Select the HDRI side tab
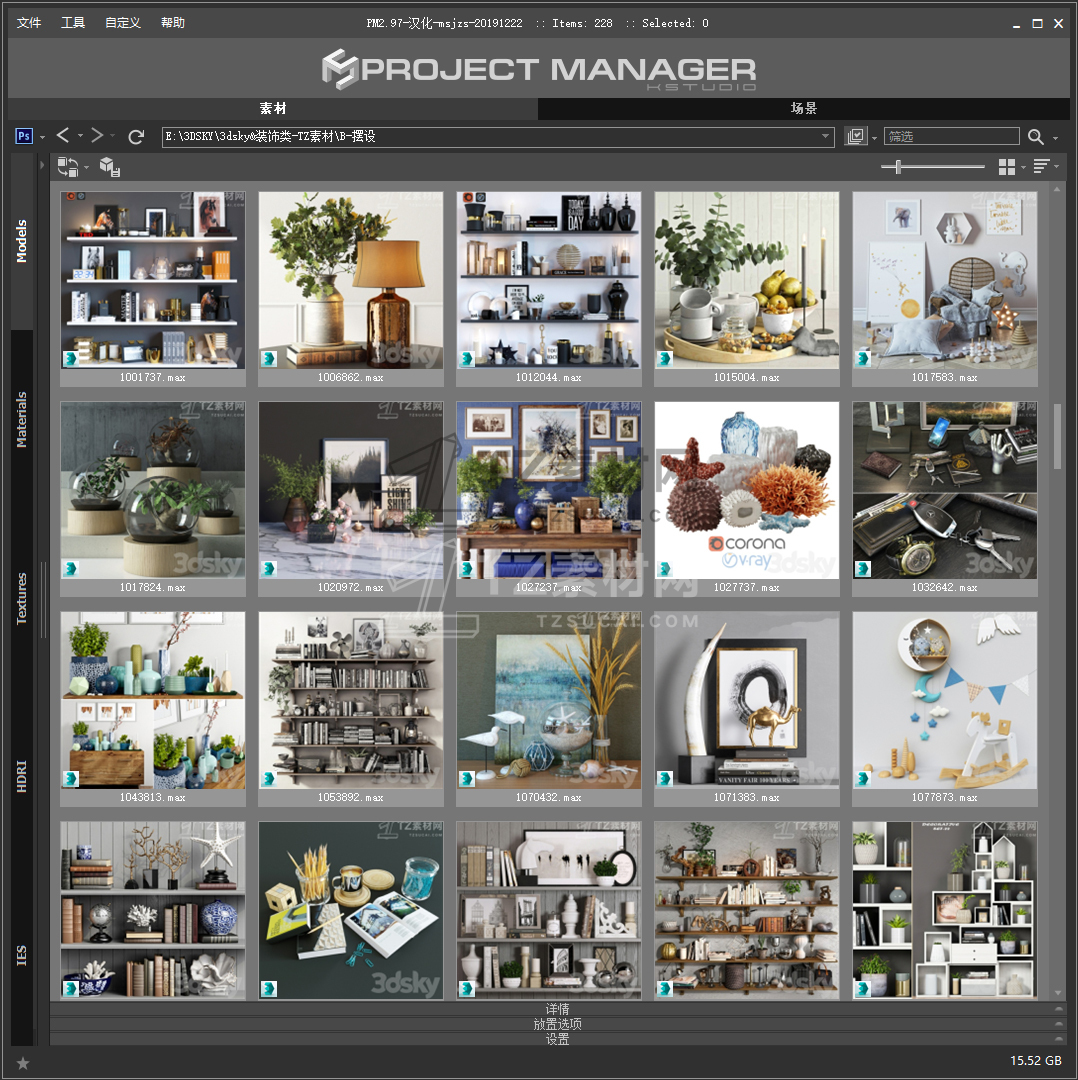The image size is (1078, 1080). click(x=22, y=777)
